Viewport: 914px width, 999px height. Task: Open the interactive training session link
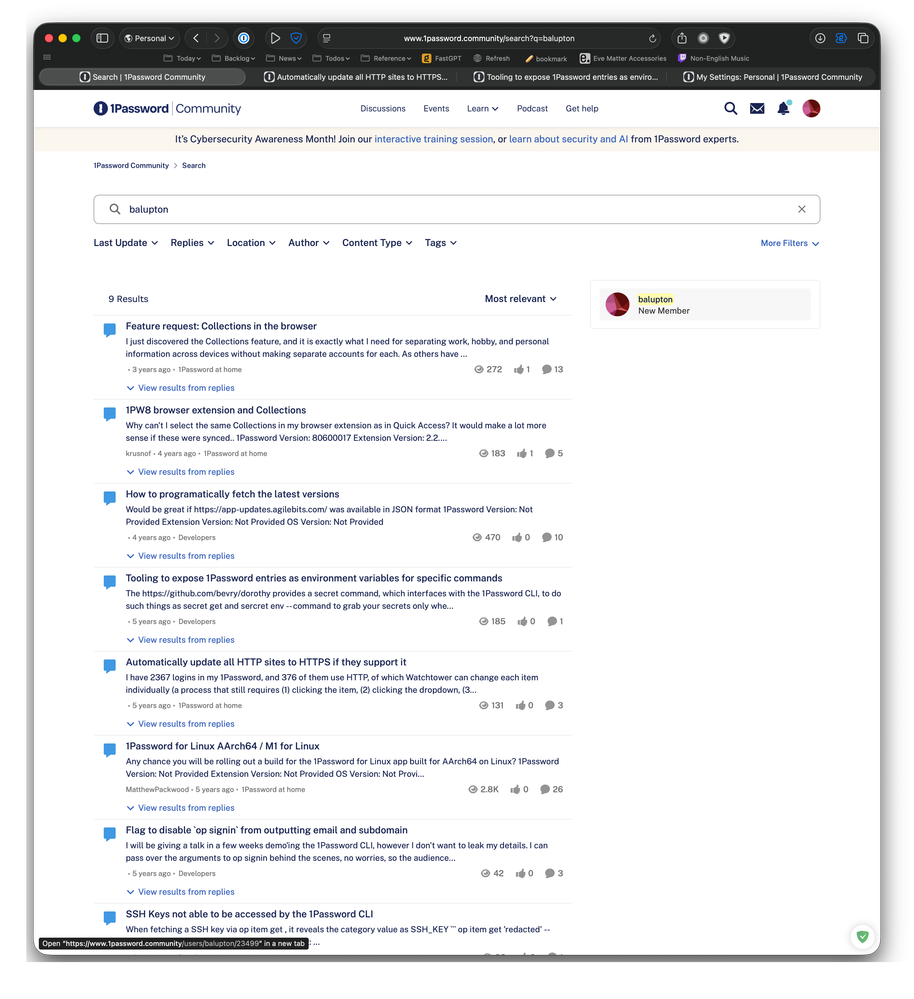[x=433, y=140]
